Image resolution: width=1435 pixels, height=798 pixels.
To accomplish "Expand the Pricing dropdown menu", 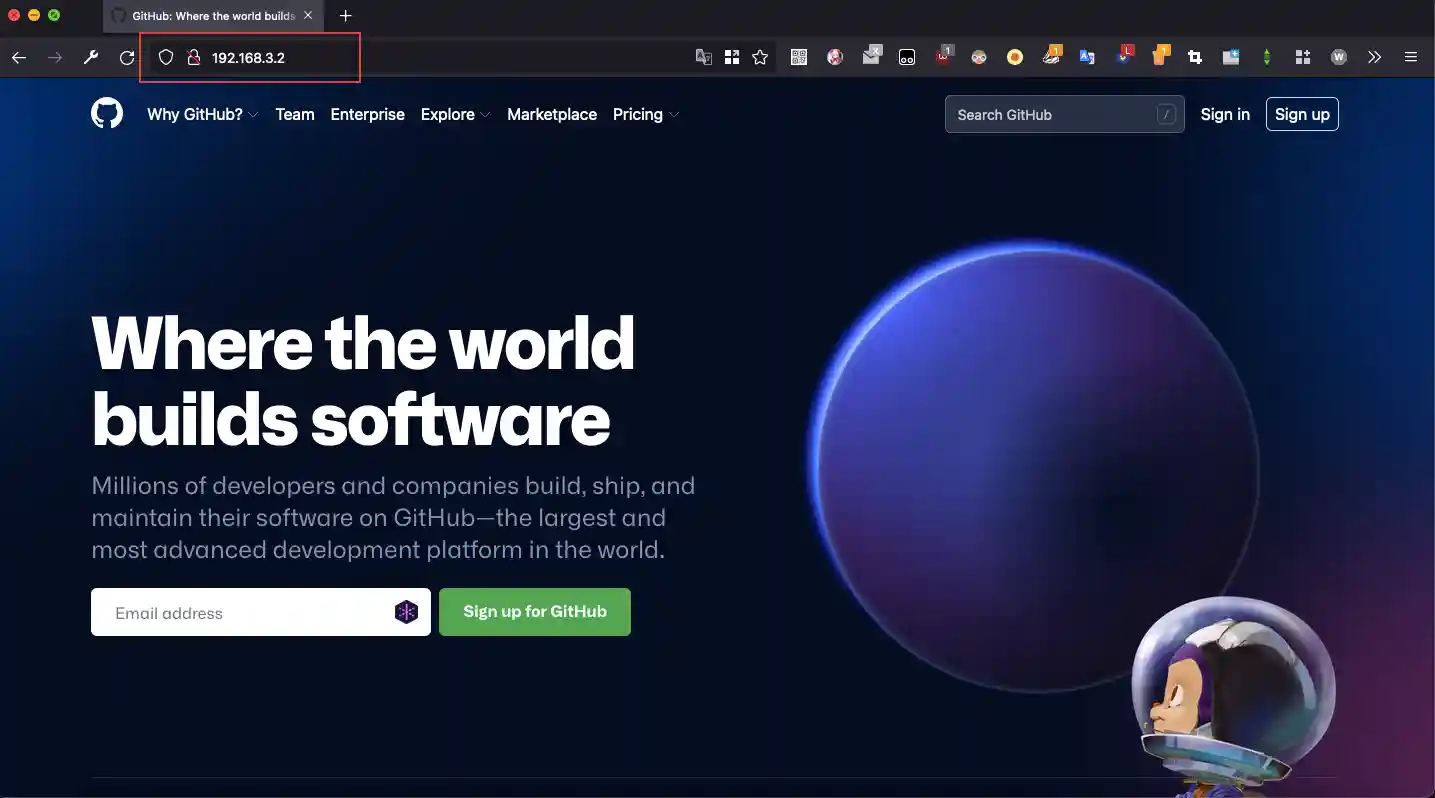I will pos(646,115).
